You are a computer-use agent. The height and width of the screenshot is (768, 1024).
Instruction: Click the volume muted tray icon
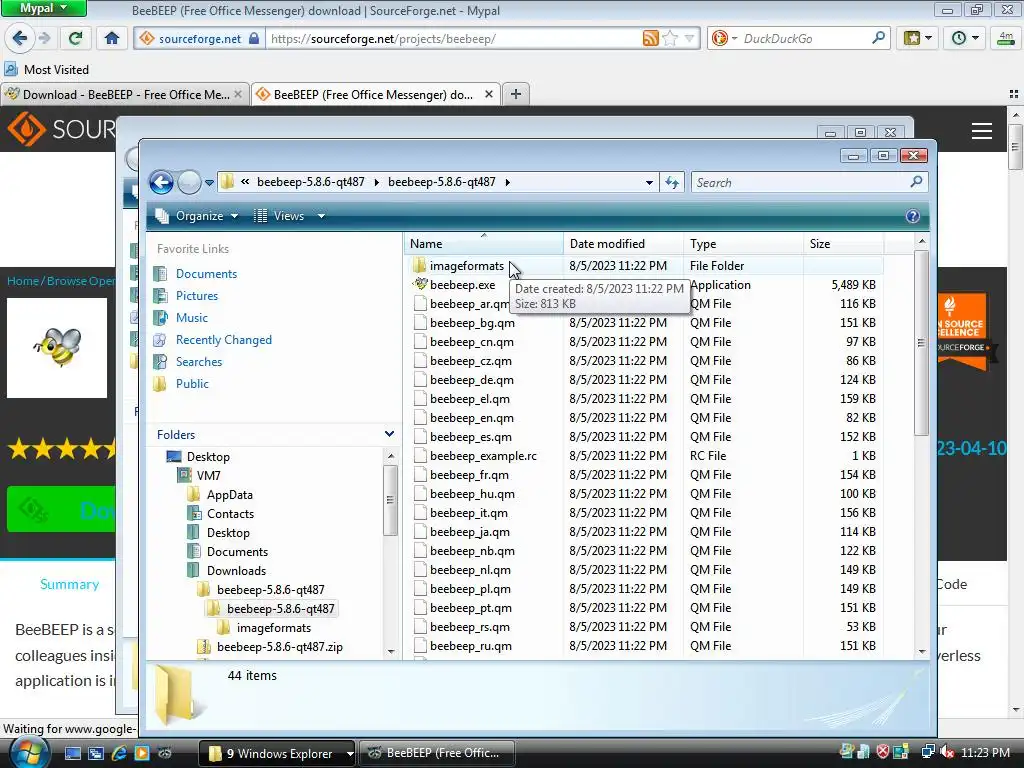click(x=946, y=752)
